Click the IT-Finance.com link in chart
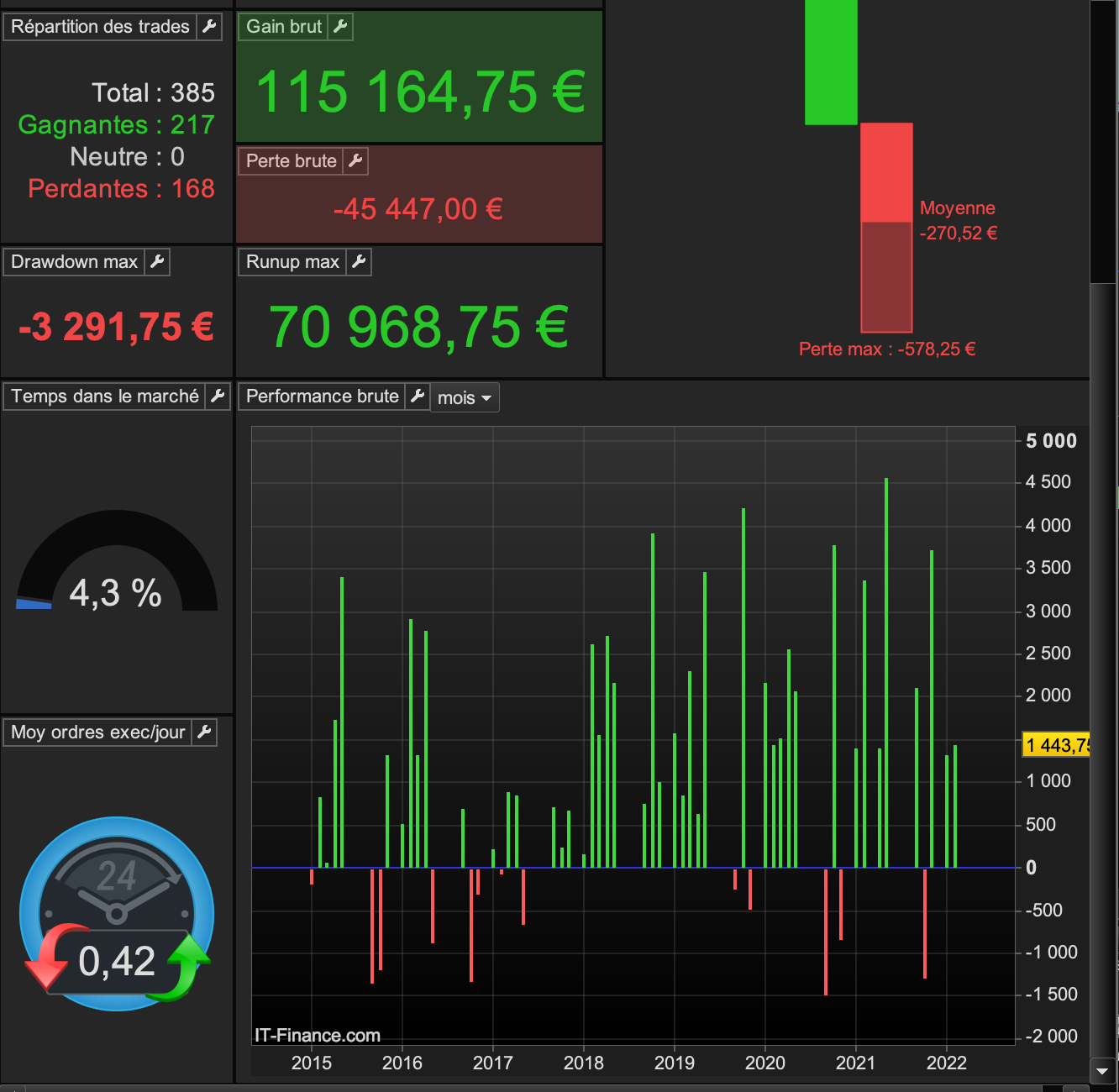The width and height of the screenshot is (1119, 1092). (318, 1036)
